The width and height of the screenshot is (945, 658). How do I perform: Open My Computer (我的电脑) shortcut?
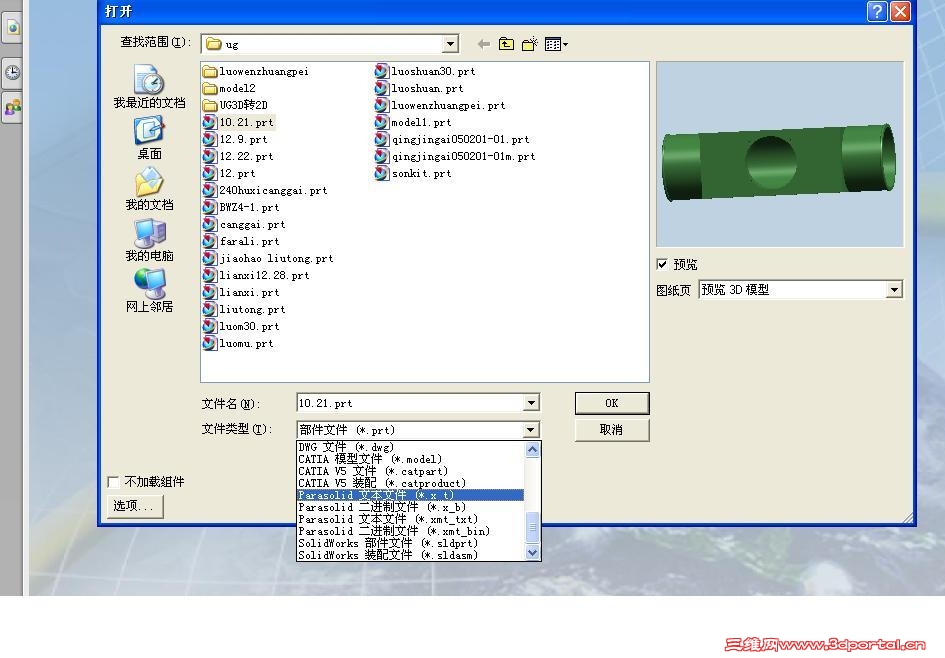click(149, 240)
